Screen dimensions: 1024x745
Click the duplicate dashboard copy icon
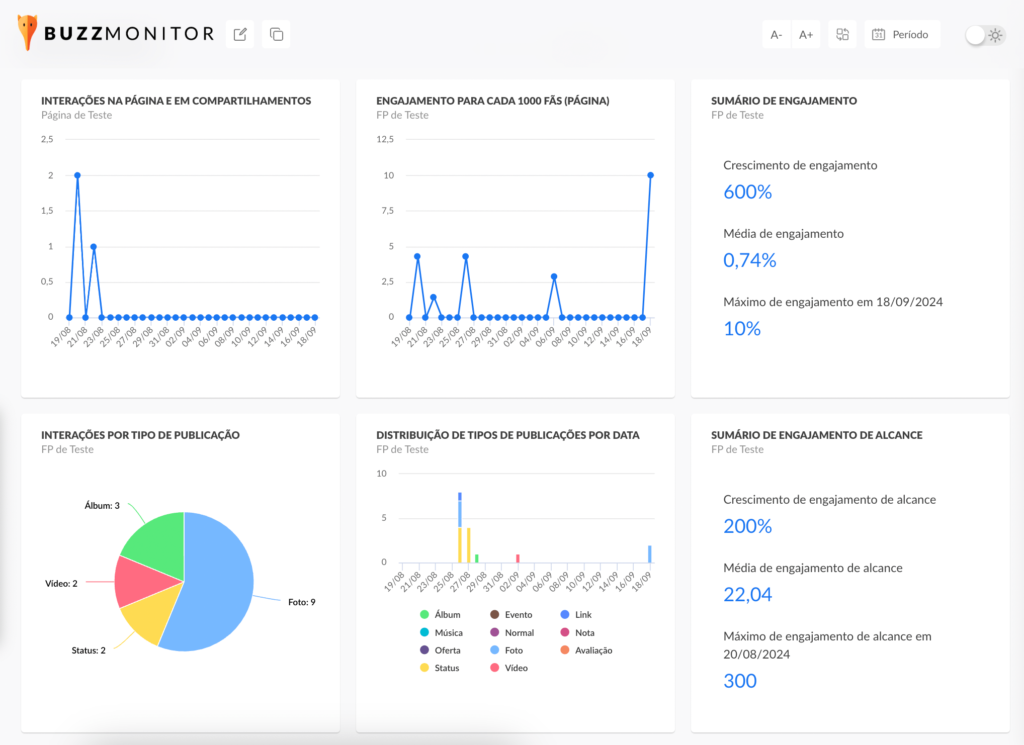277,34
